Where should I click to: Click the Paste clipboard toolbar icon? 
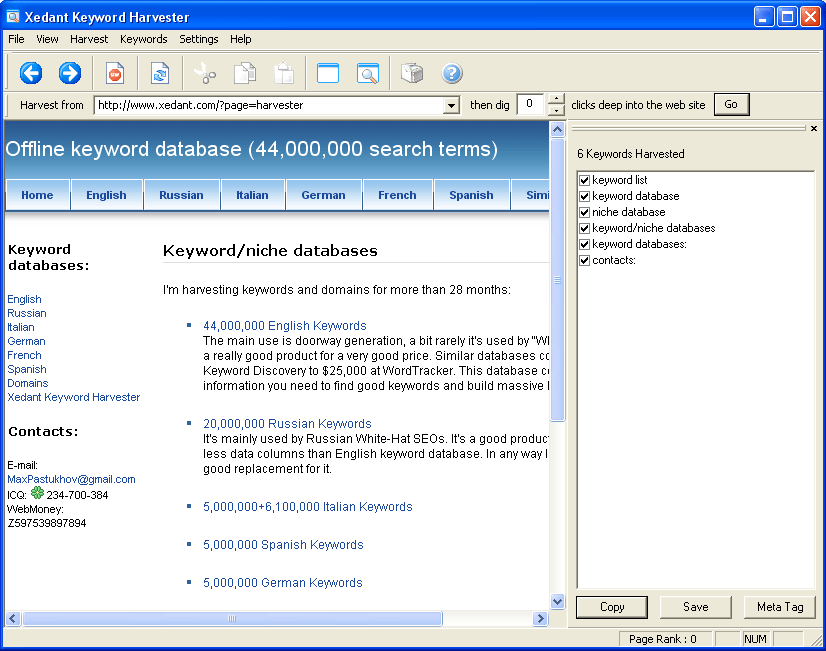284,73
